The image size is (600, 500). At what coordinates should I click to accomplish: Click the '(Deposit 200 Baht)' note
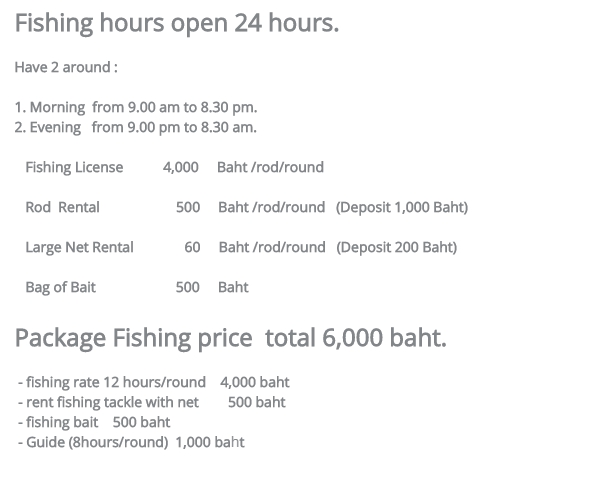coord(396,248)
